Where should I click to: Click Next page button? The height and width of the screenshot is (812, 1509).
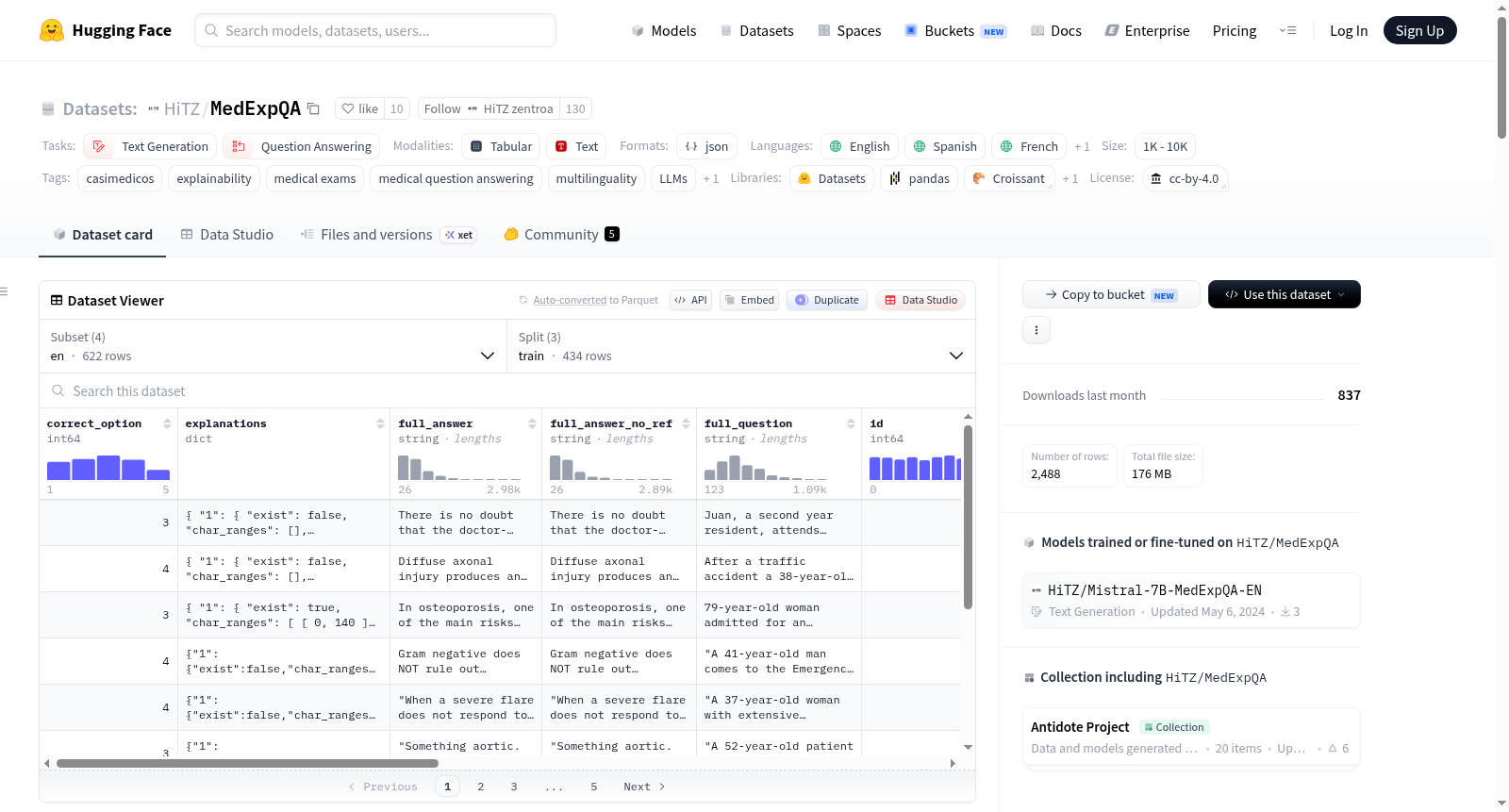[644, 787]
